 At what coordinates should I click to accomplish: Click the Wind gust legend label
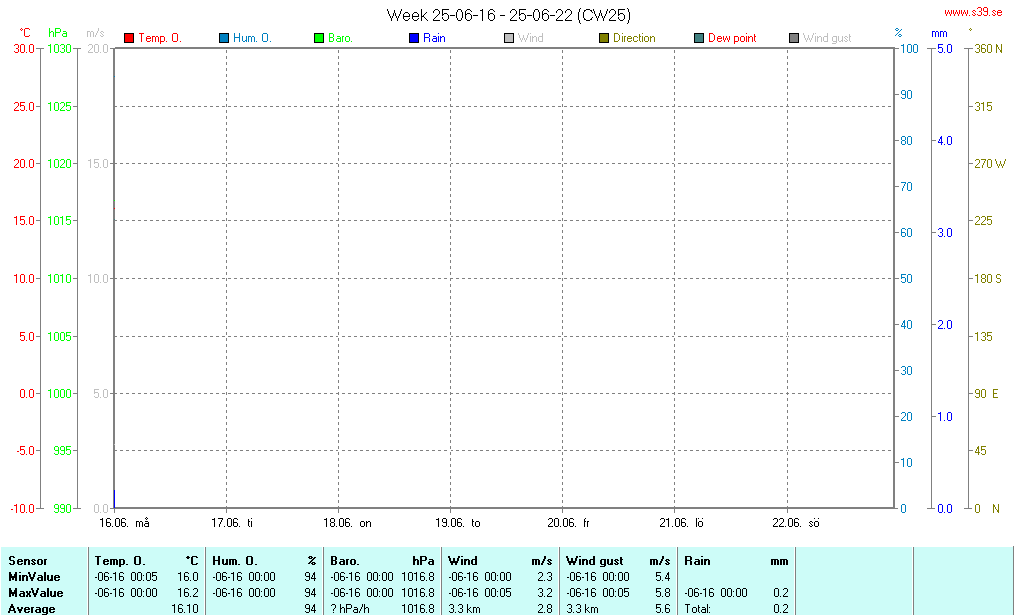(827, 38)
